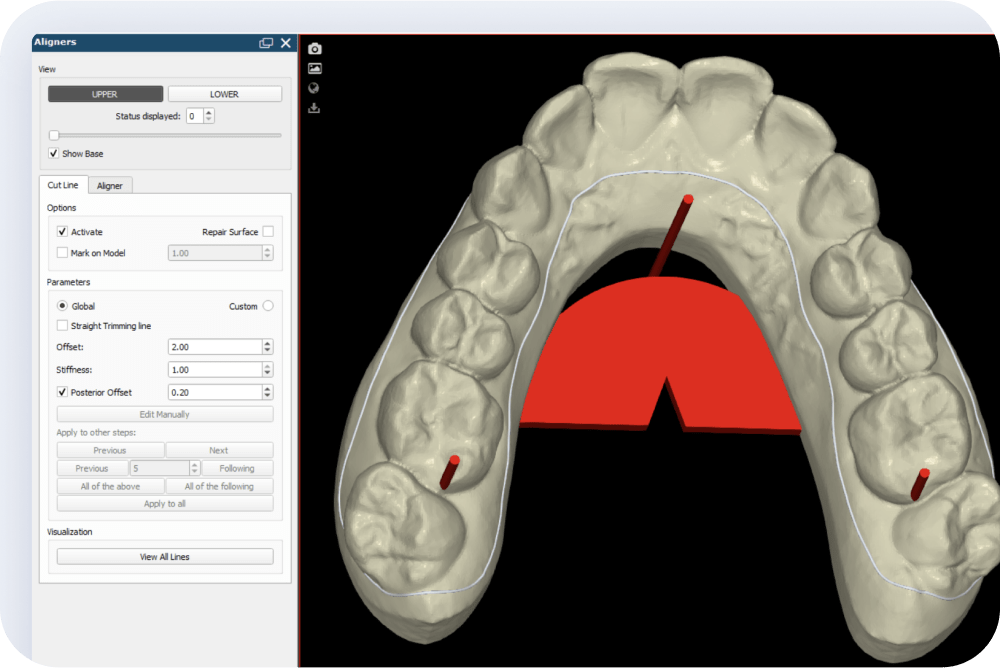Switch to the Cut Line tab

pos(62,185)
